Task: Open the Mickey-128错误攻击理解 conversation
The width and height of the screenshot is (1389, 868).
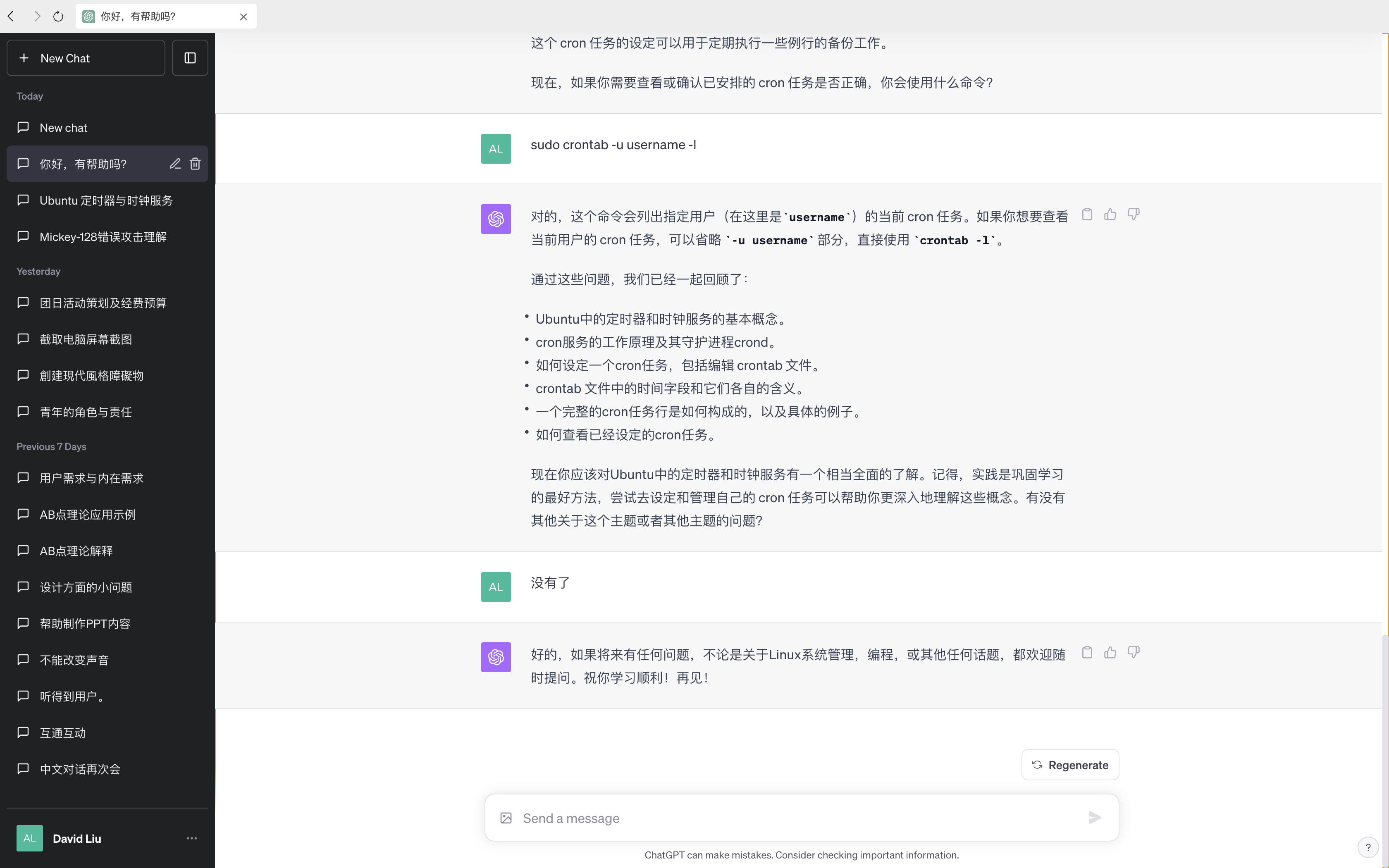Action: (x=103, y=236)
